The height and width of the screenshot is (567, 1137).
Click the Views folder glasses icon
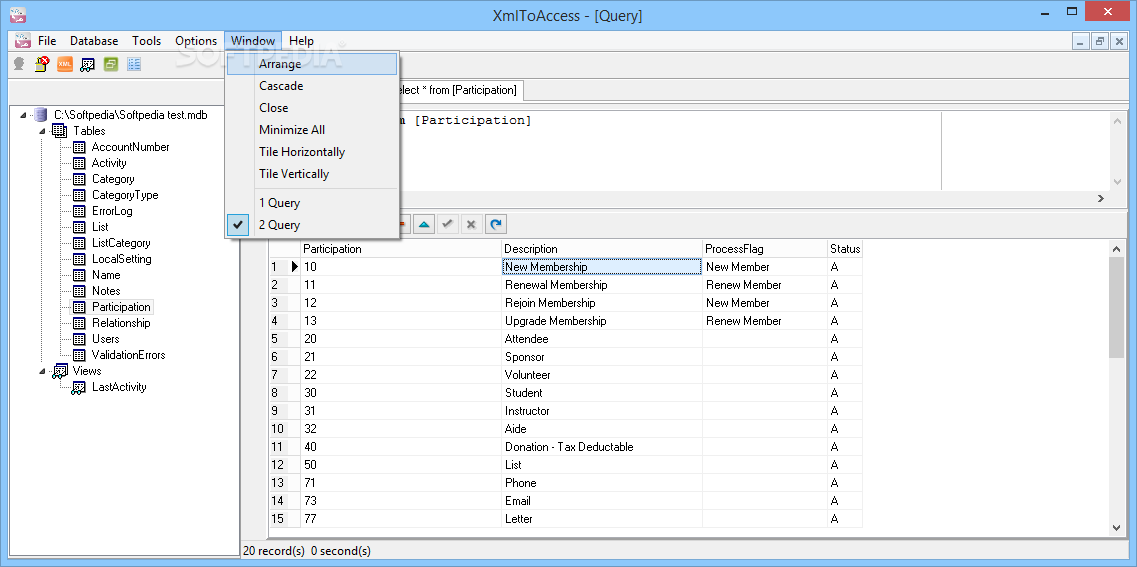(x=60, y=371)
